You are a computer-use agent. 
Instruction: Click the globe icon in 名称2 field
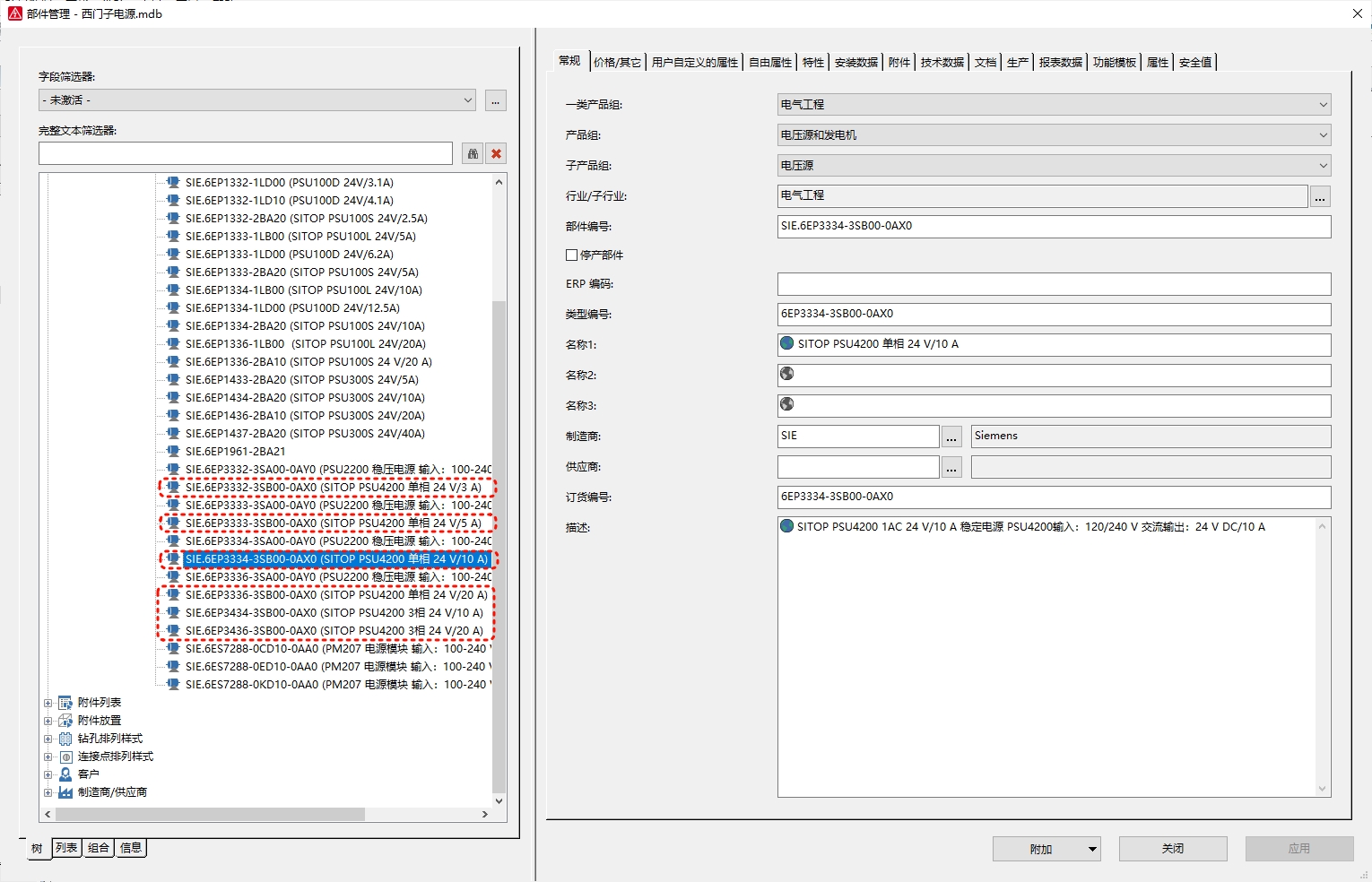tap(787, 374)
